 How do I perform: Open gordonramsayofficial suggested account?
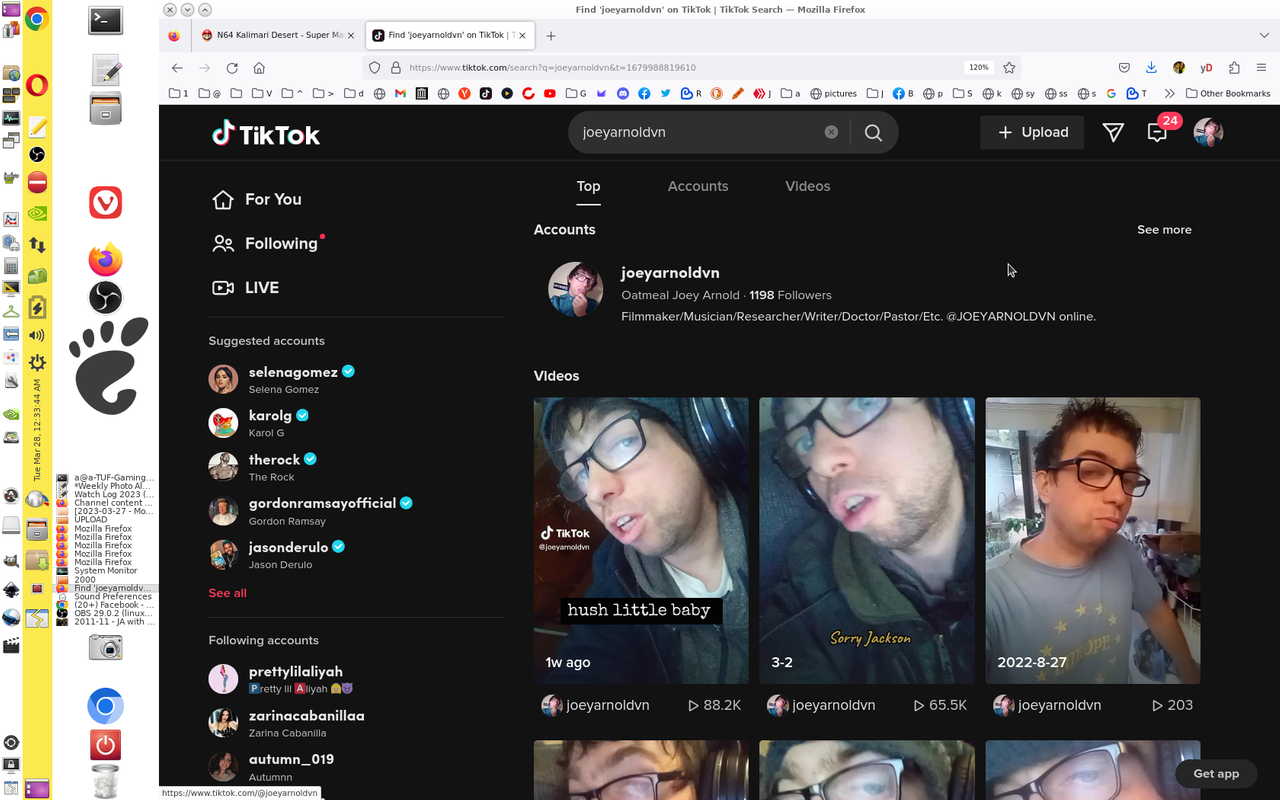pos(311,510)
